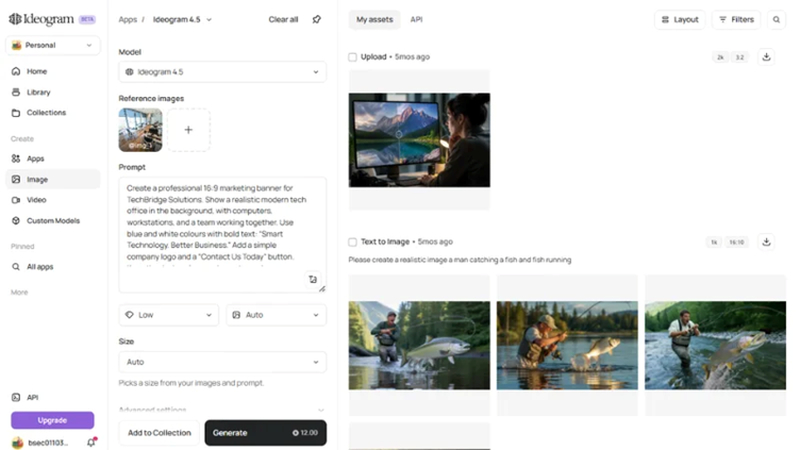Open Home from the sidebar
Screen dimensions: 800x450
(37, 71)
